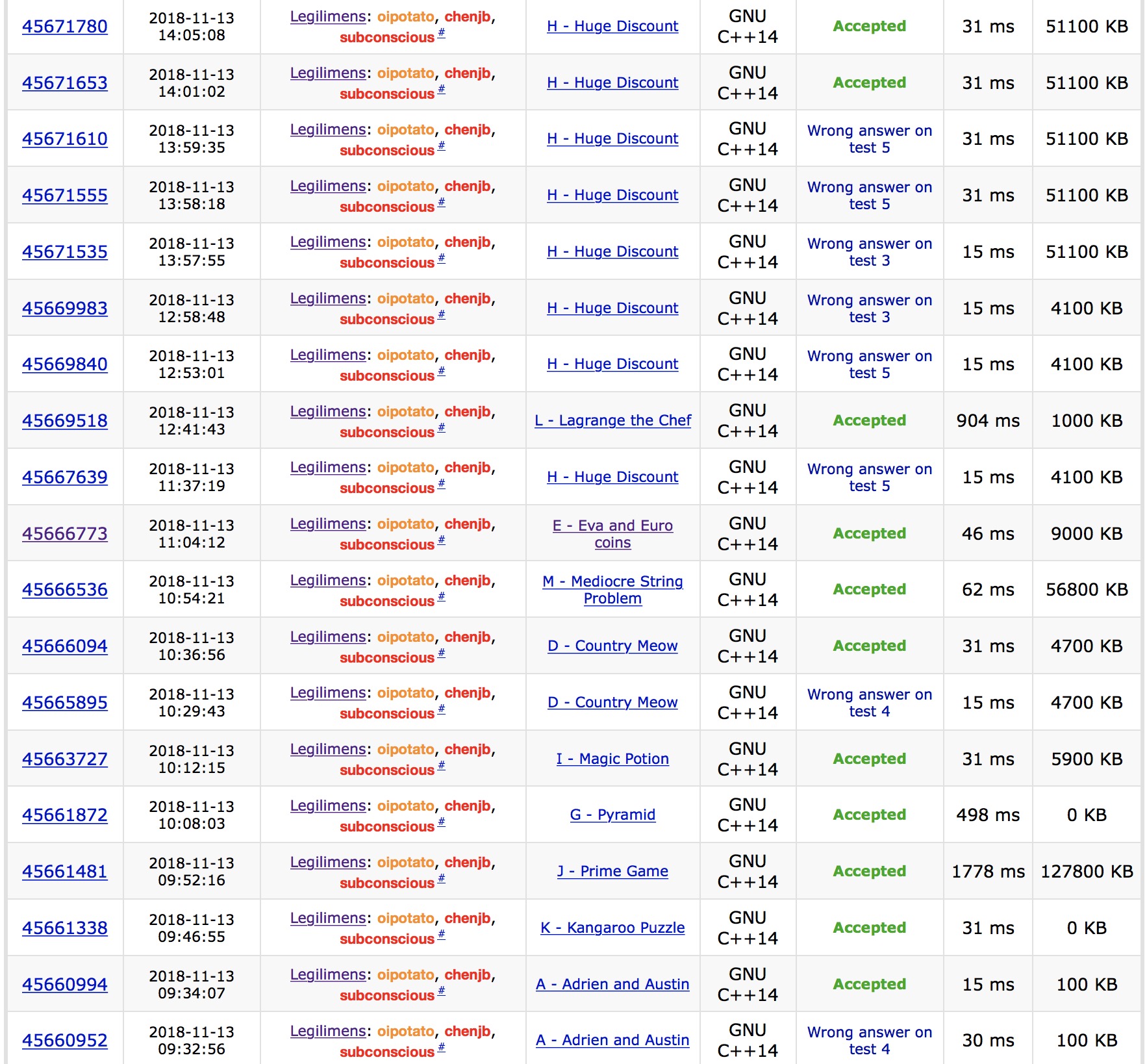Open problem L - Lagrange the Chef
This screenshot has width=1147, height=1064.
pyautogui.click(x=612, y=421)
